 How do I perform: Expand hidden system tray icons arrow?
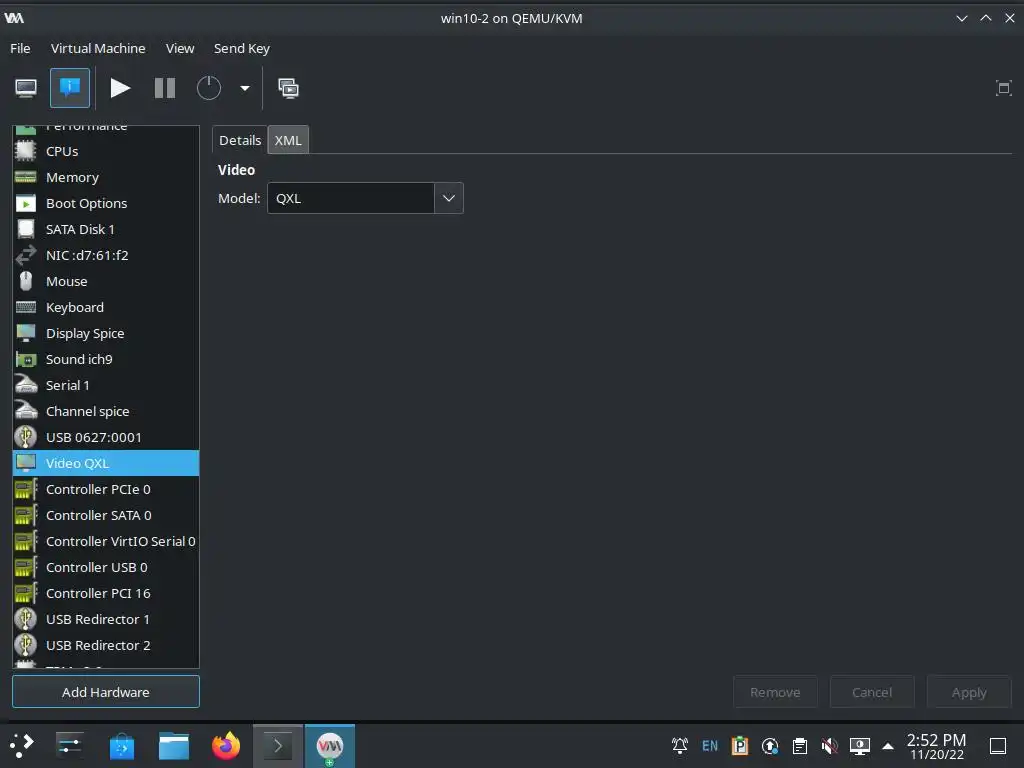(888, 745)
